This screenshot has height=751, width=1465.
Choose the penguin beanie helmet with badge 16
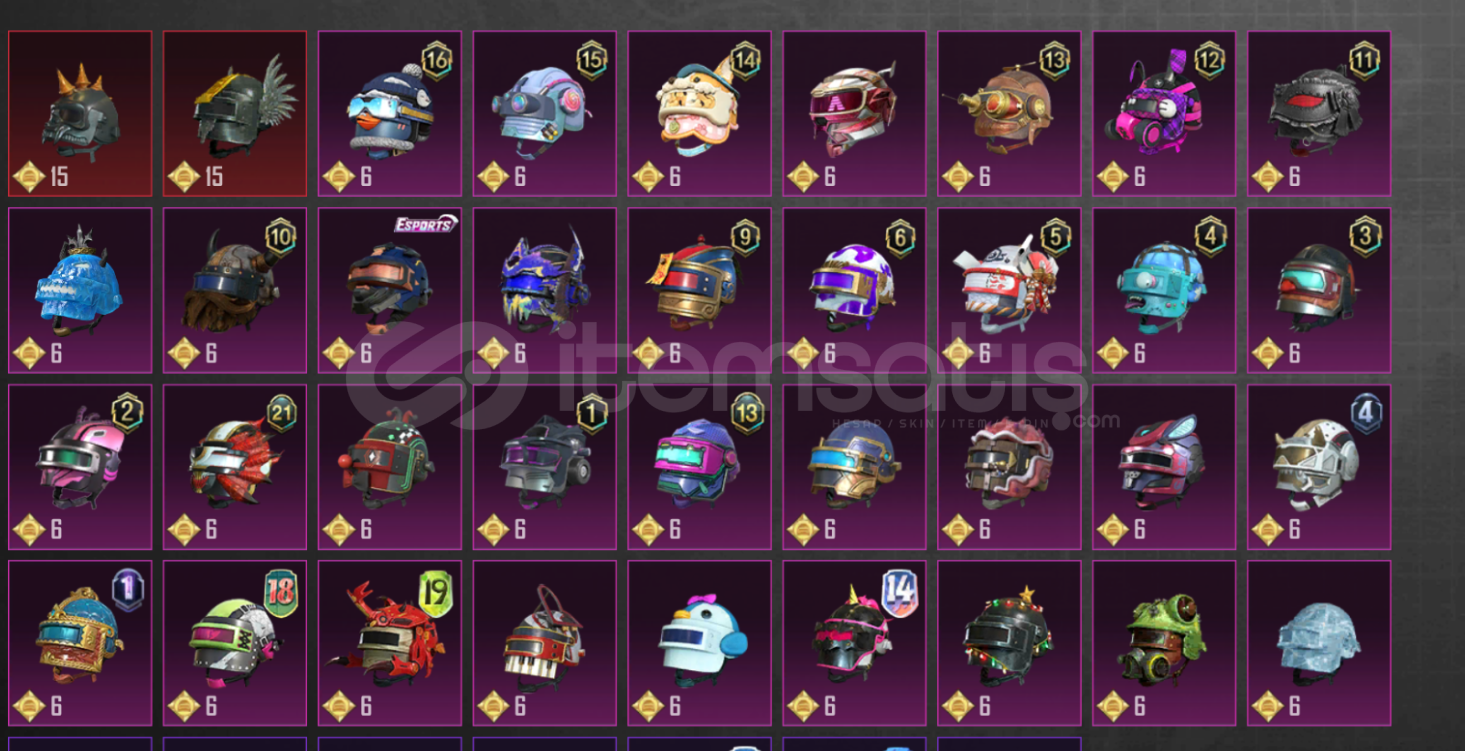390,114
